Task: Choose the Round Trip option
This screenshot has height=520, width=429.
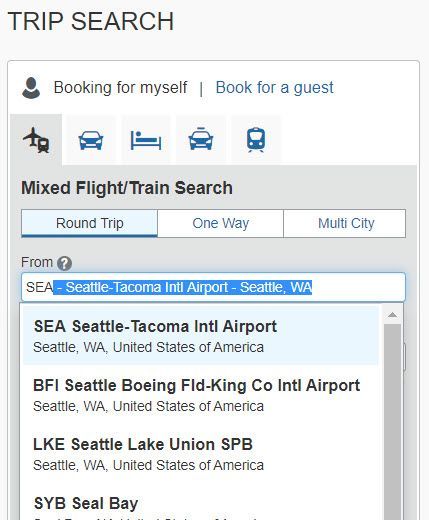Action: 89,223
